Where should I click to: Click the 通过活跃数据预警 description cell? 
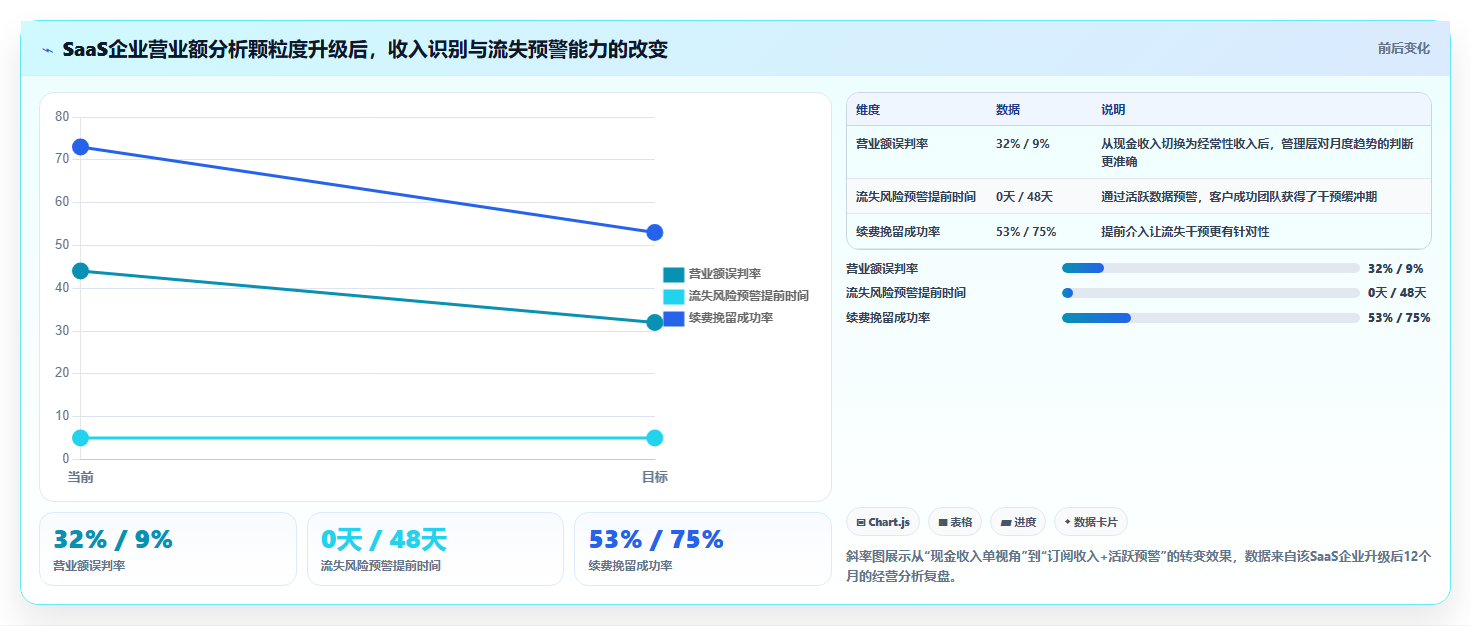pos(1262,197)
